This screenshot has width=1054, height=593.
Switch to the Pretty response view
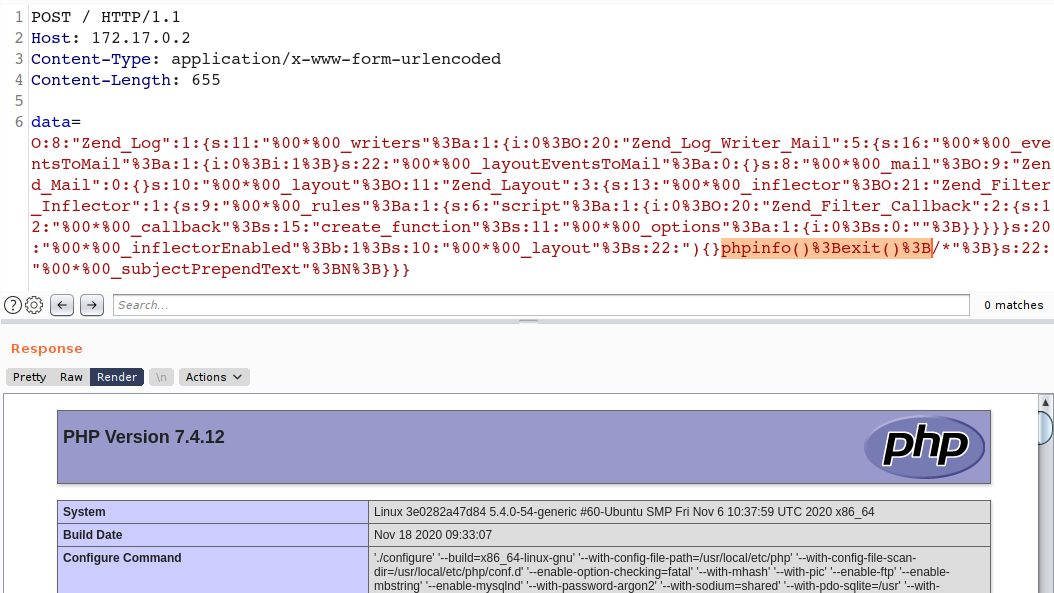[30, 377]
